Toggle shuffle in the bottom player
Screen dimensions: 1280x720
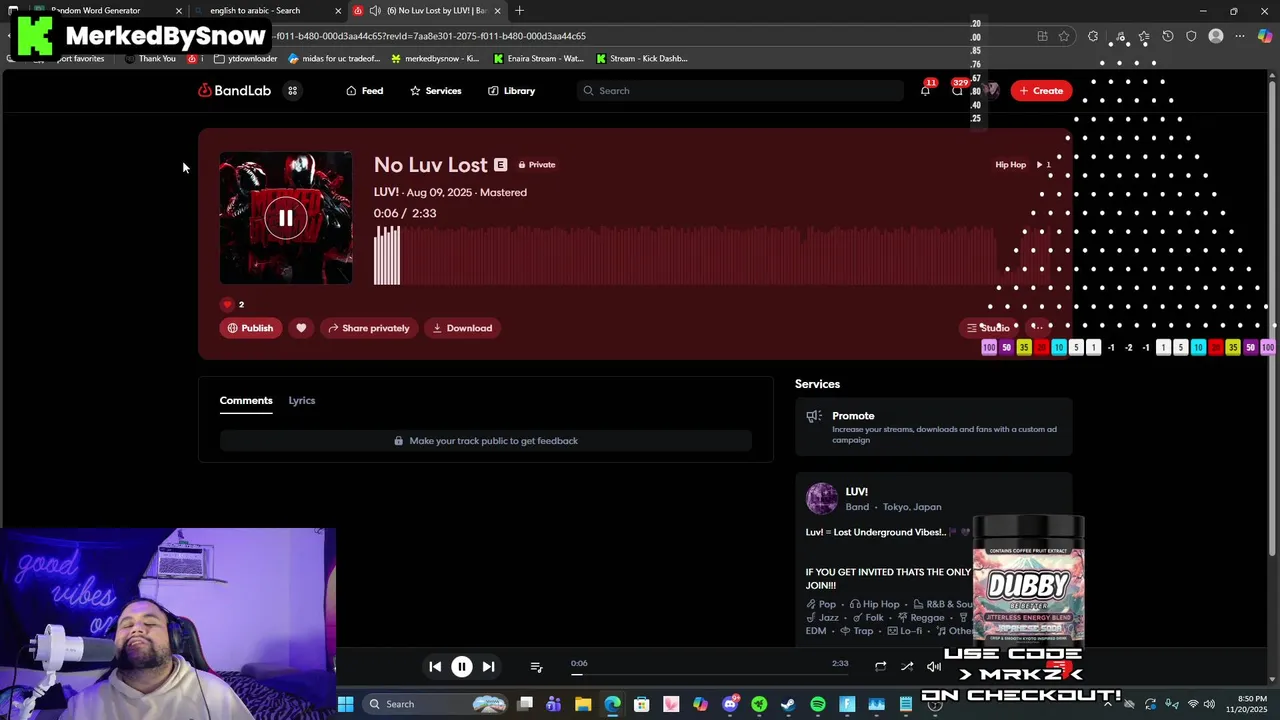[907, 666]
